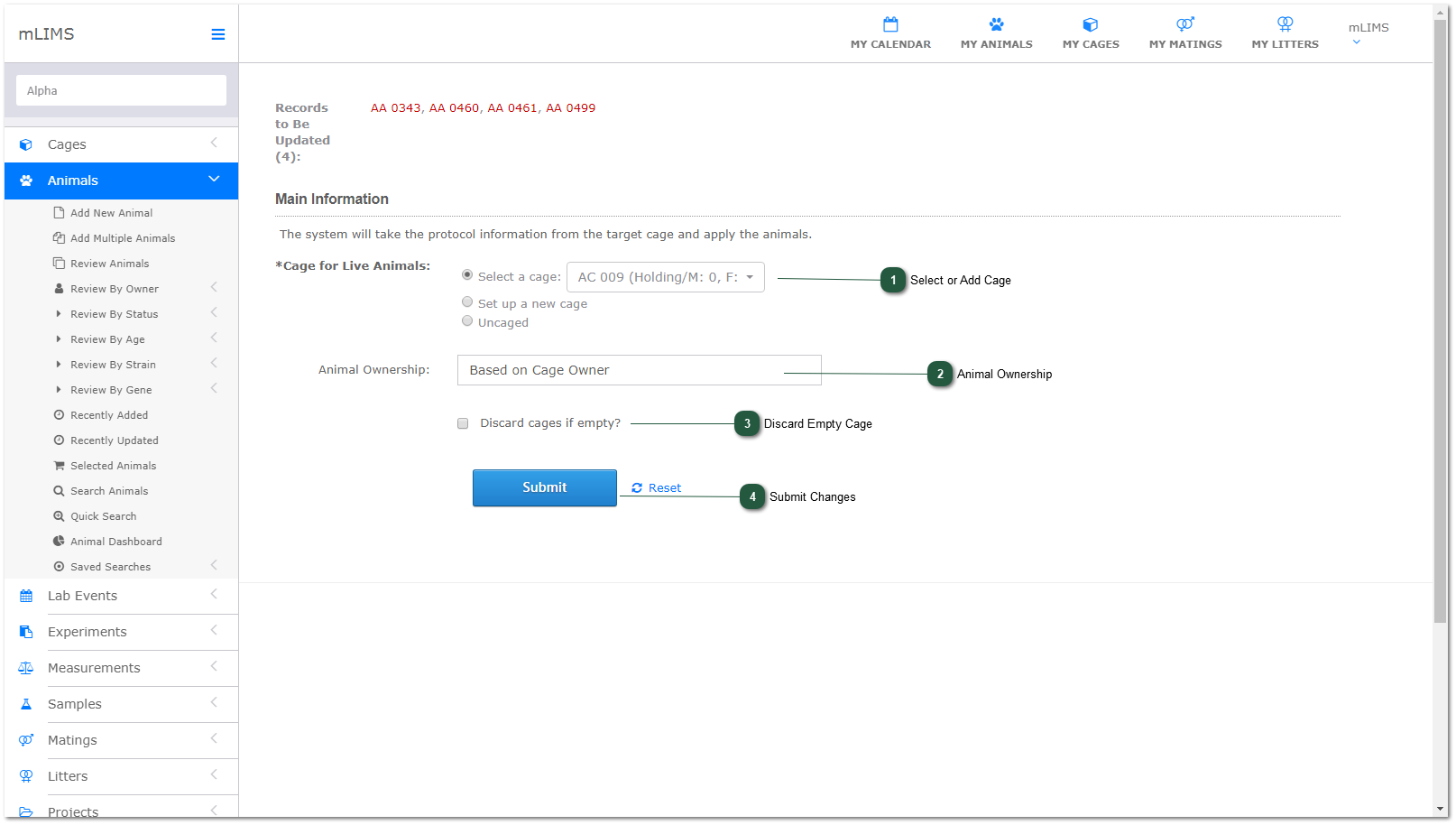
Task: Click the mLIMS logo text
Action: (x=47, y=33)
